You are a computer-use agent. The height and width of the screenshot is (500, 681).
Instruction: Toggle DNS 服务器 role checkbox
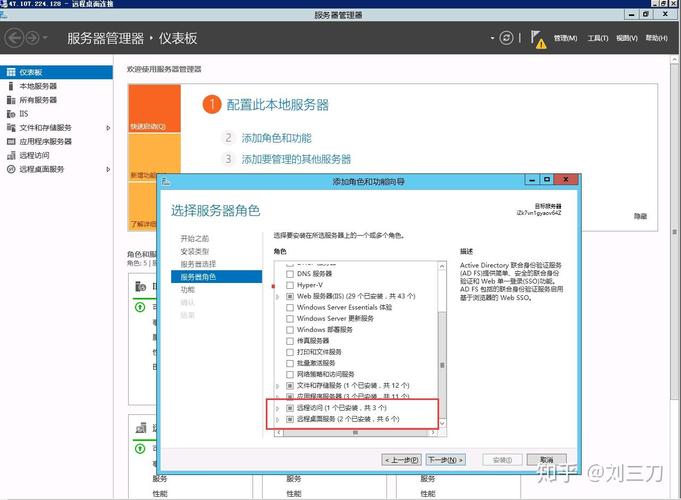[290, 274]
